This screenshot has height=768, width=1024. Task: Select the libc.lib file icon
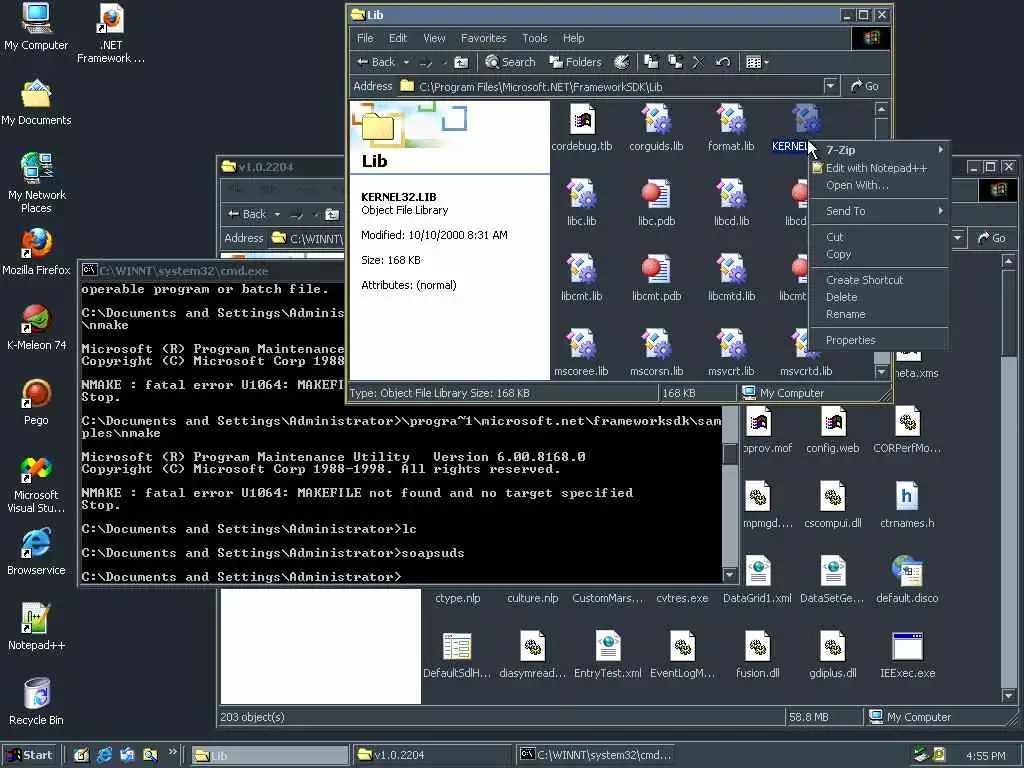pyautogui.click(x=581, y=195)
